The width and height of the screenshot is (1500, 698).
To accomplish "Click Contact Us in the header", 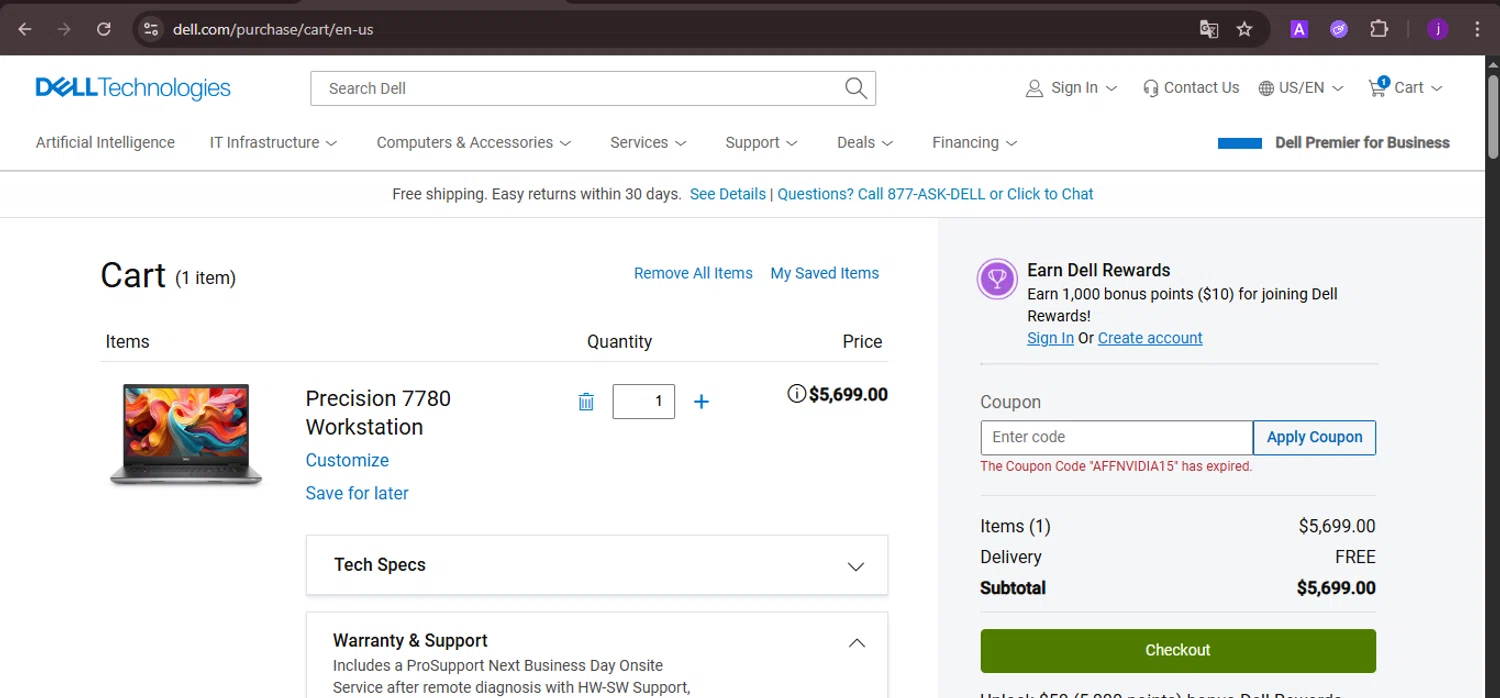I will click(1191, 88).
